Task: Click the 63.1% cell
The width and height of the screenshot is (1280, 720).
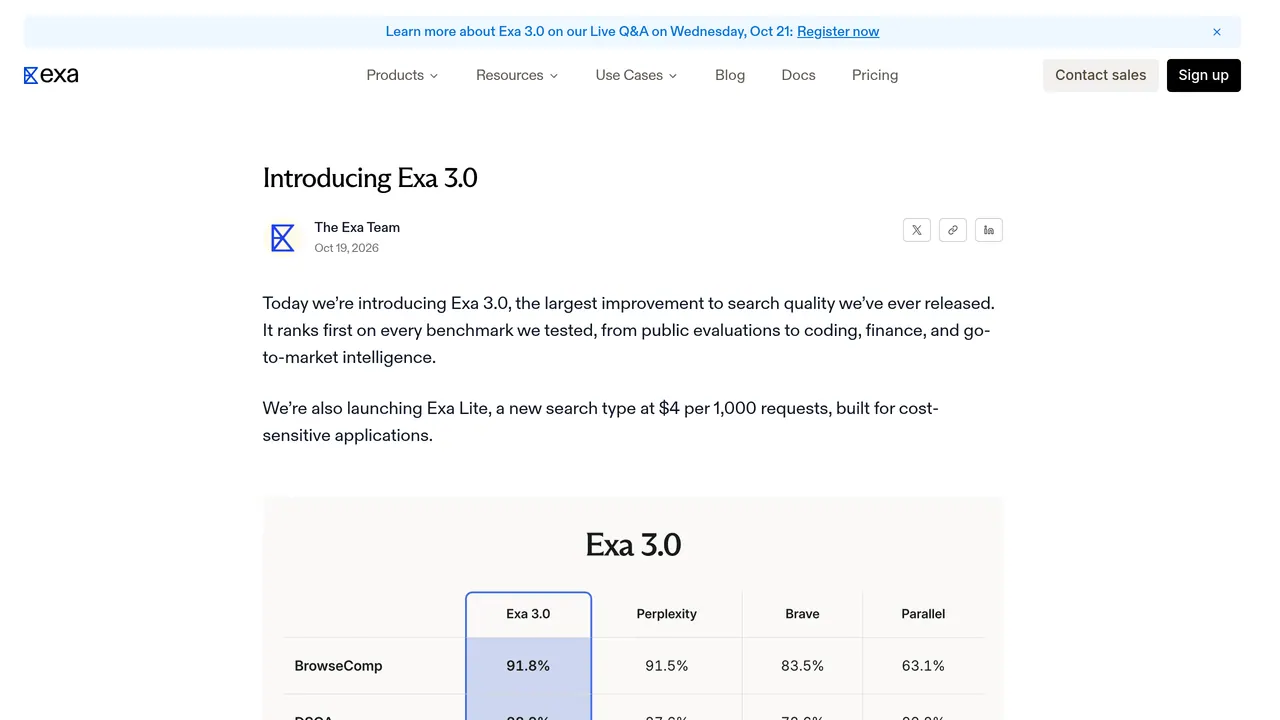Action: click(x=923, y=666)
